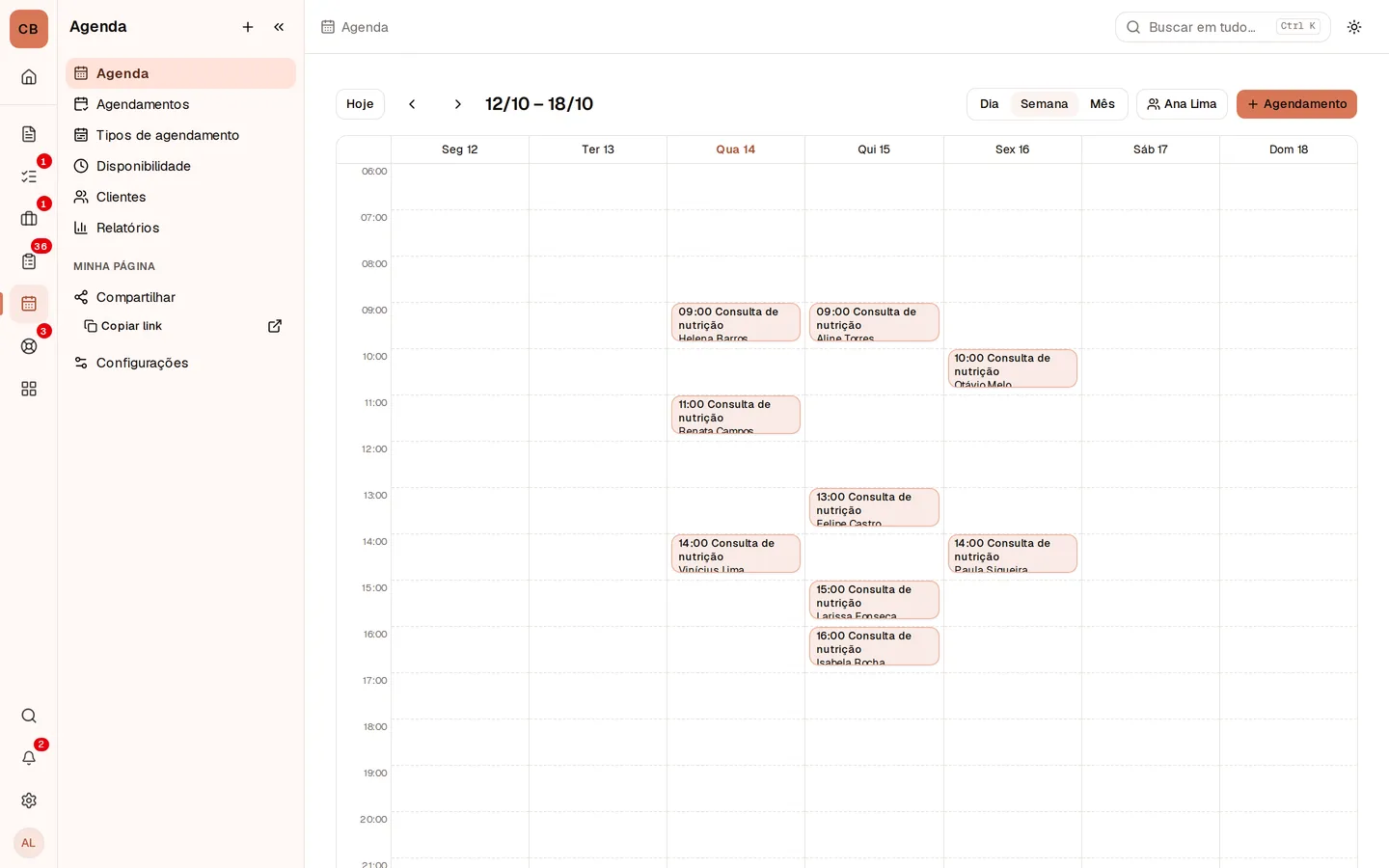1389x868 pixels.
Task: Click the + Agendamento button
Action: pyautogui.click(x=1296, y=104)
